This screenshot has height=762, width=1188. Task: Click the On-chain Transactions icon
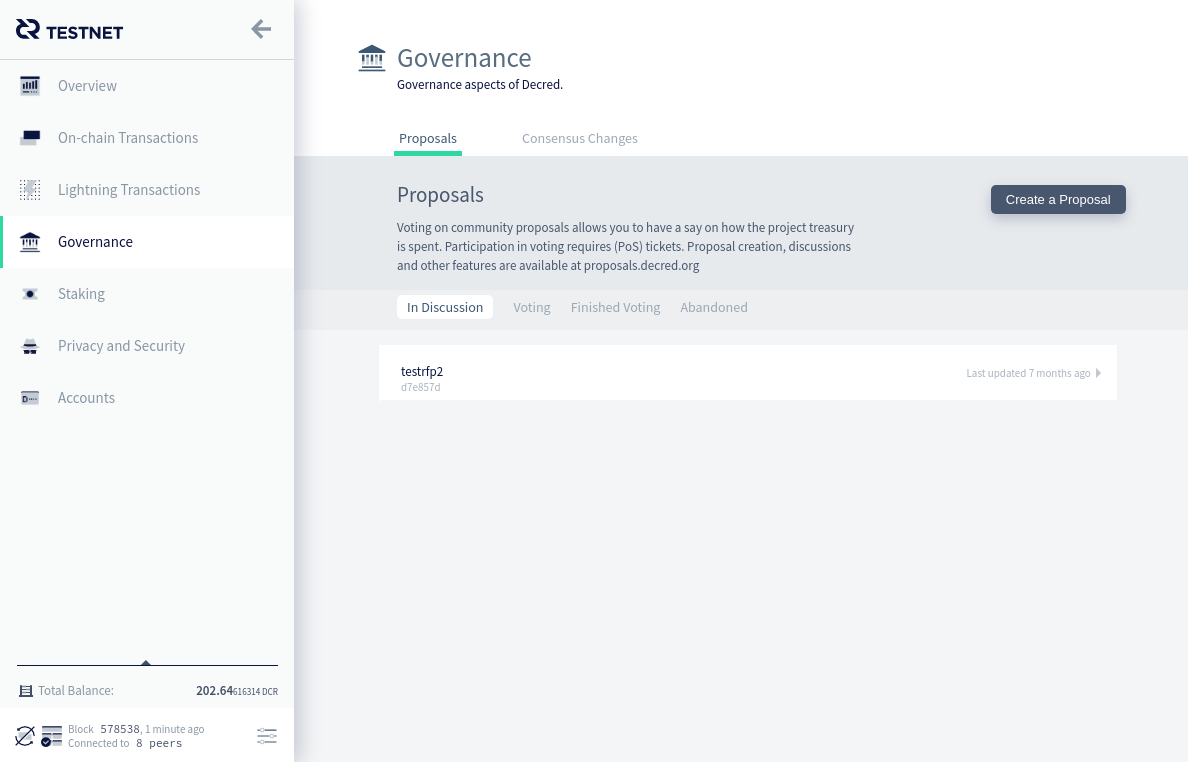pyautogui.click(x=30, y=138)
